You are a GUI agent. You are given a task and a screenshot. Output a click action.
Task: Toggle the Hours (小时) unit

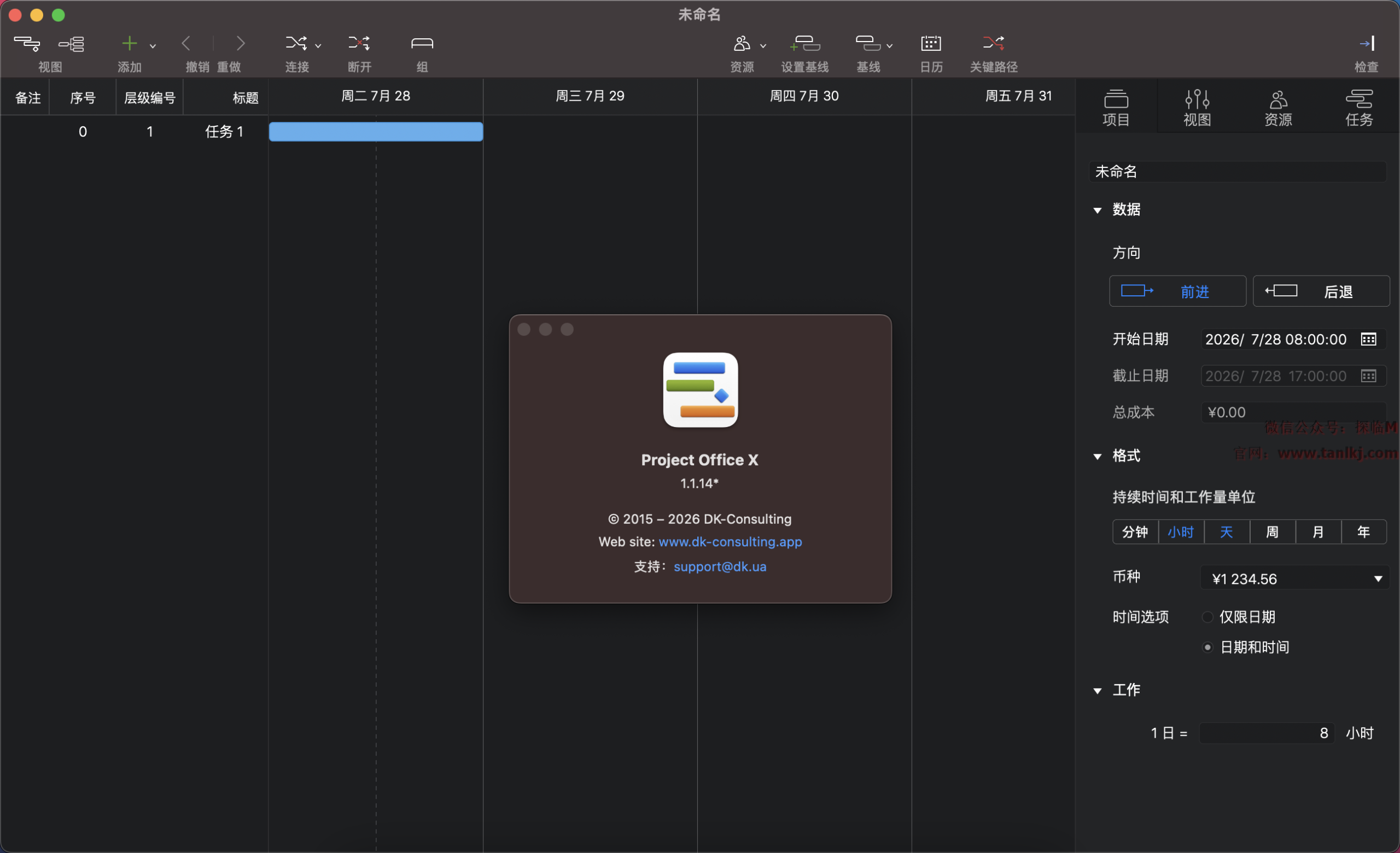pyautogui.click(x=1181, y=532)
